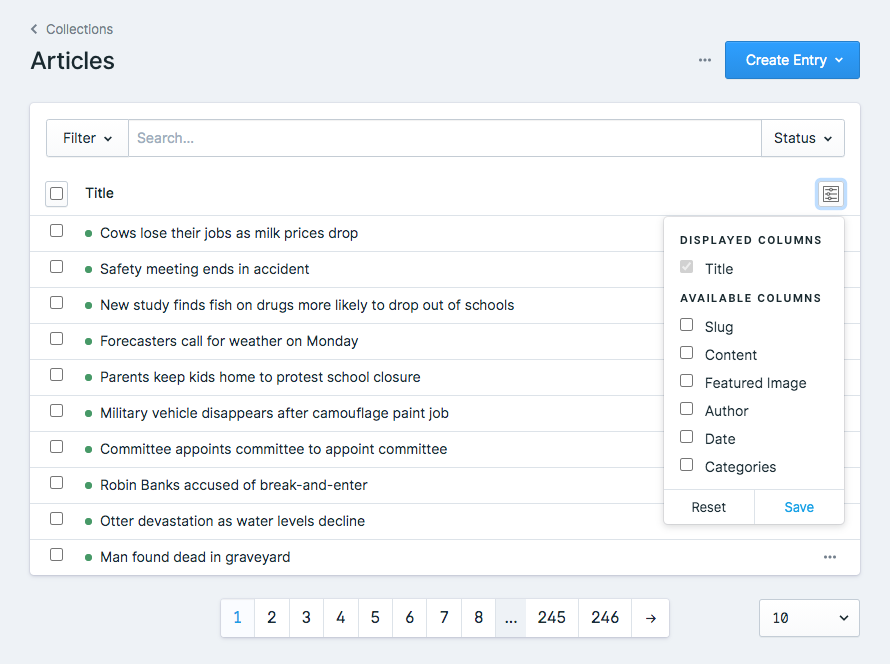Click the green status dot beside "Cows lose their jobs"

(88, 231)
